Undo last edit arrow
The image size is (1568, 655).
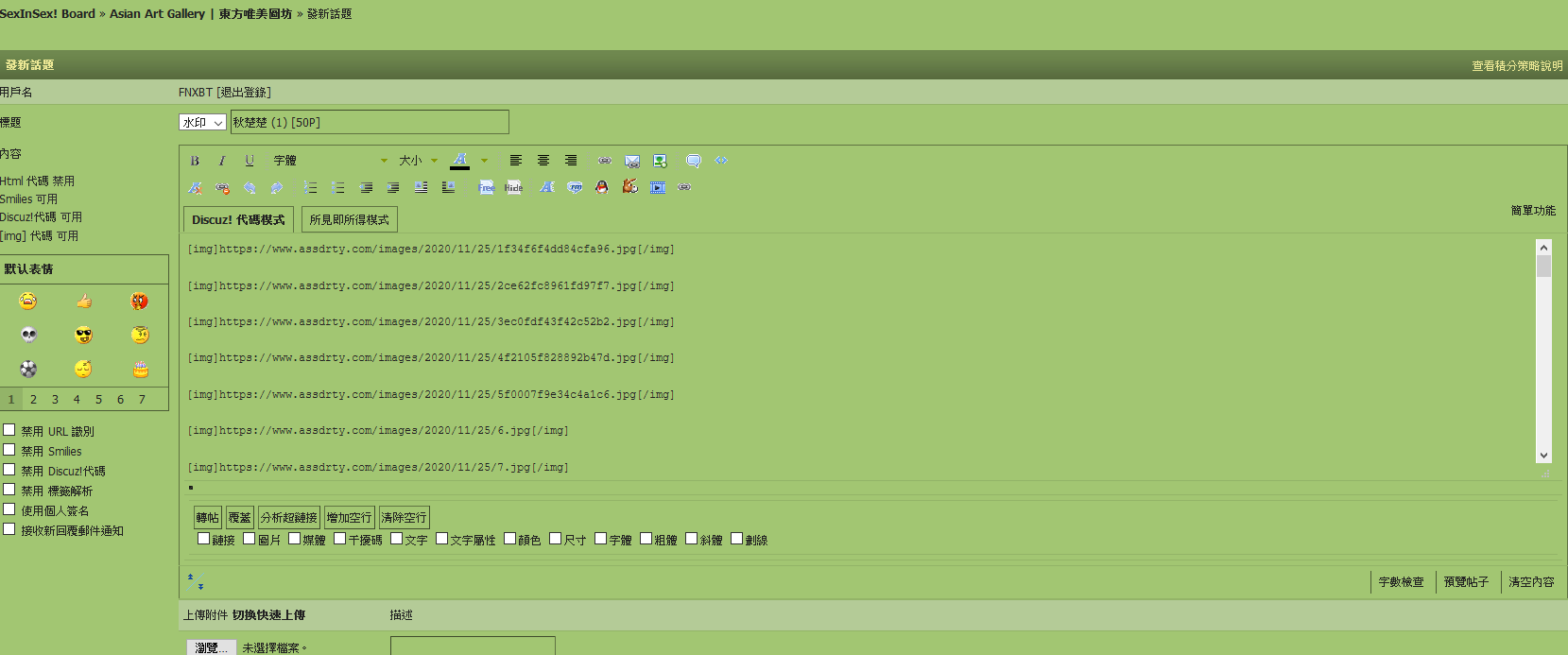click(250, 188)
